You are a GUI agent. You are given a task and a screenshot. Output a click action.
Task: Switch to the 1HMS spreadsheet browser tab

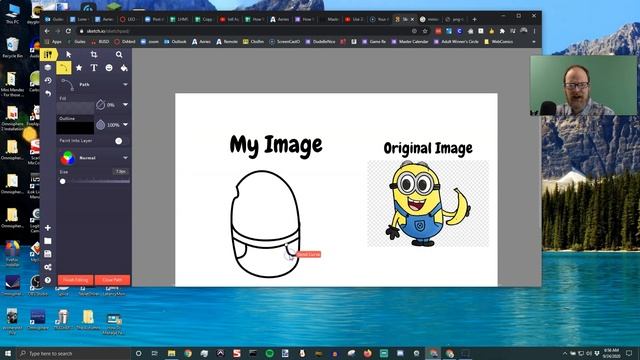pos(180,19)
